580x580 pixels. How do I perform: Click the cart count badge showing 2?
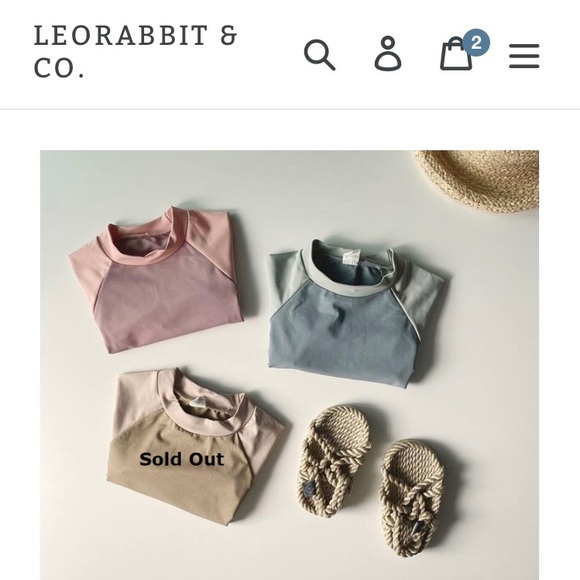click(476, 43)
